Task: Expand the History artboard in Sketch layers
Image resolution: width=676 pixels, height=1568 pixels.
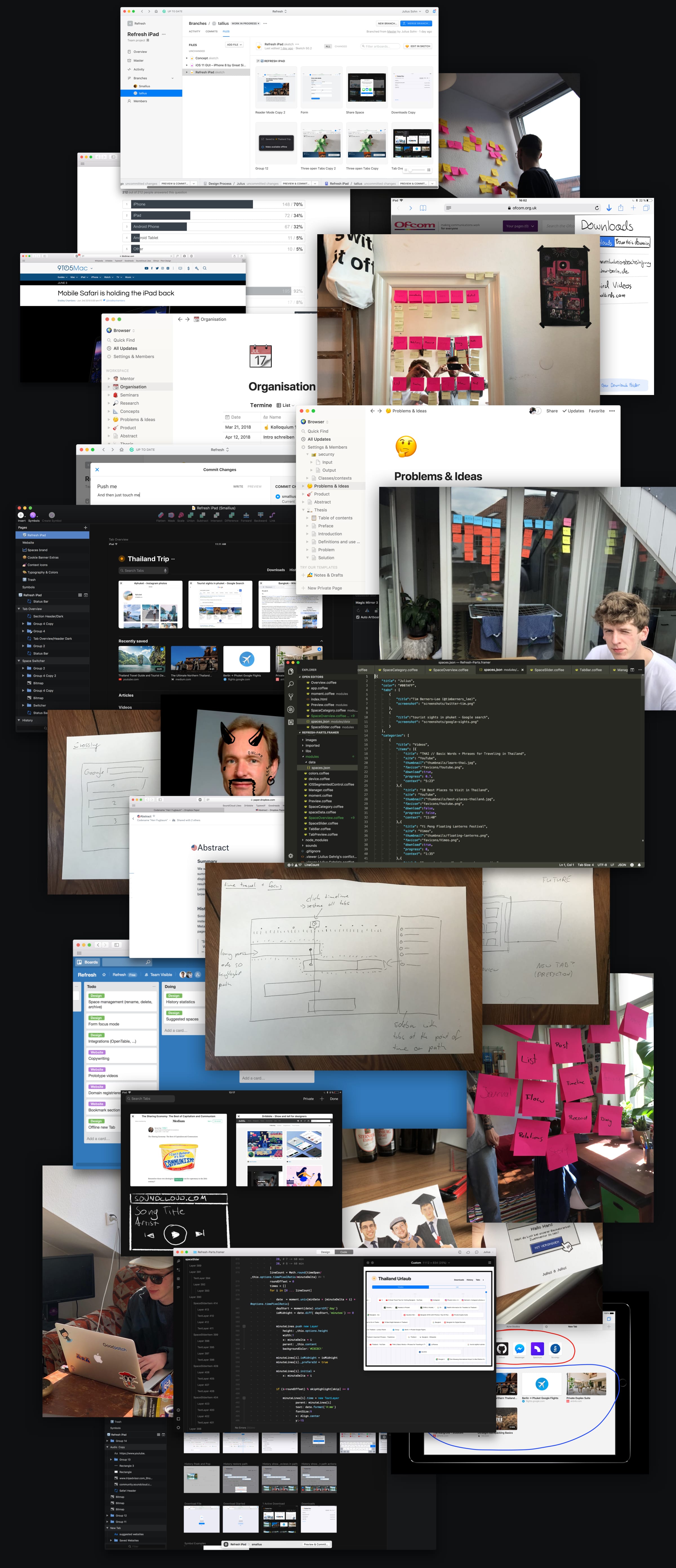Action: [x=19, y=720]
